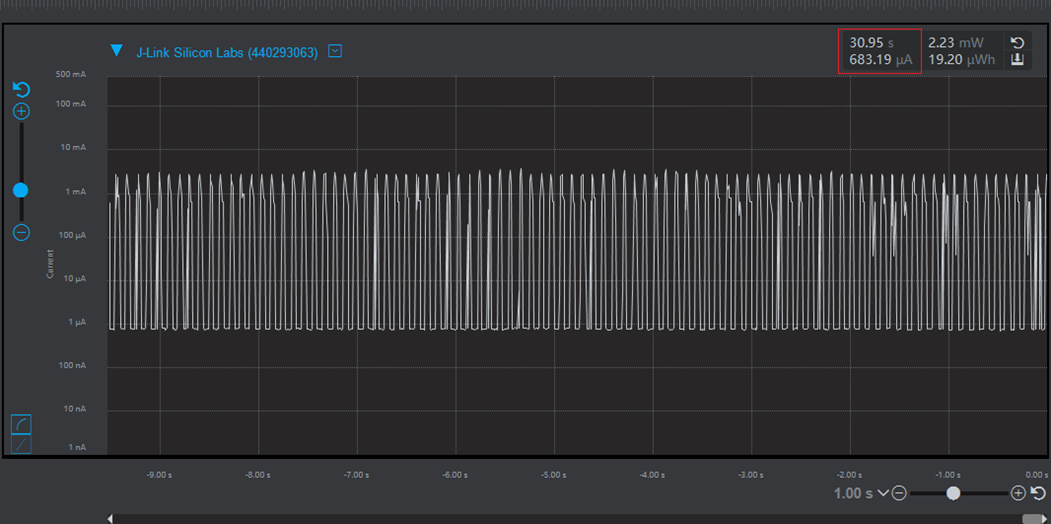Click the 1 nA axis label
This screenshot has height=524, width=1051.
(x=76, y=448)
